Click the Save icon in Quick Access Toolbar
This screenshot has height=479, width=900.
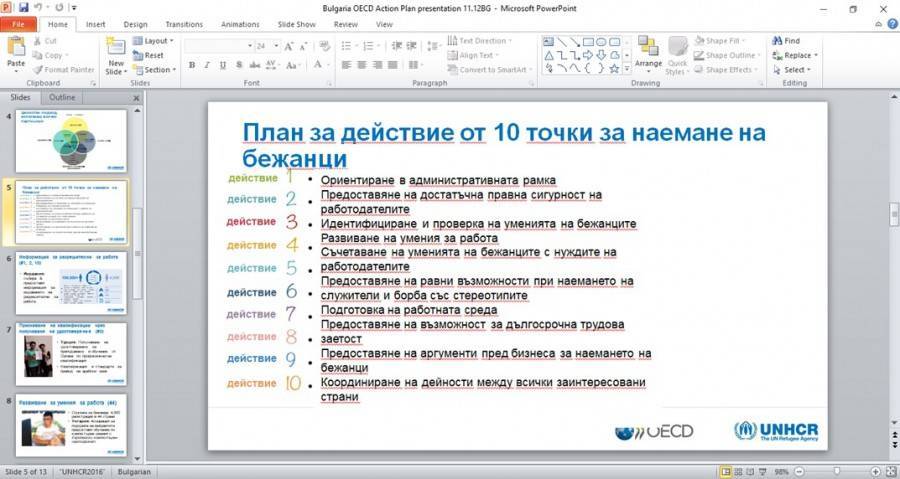click(x=25, y=8)
